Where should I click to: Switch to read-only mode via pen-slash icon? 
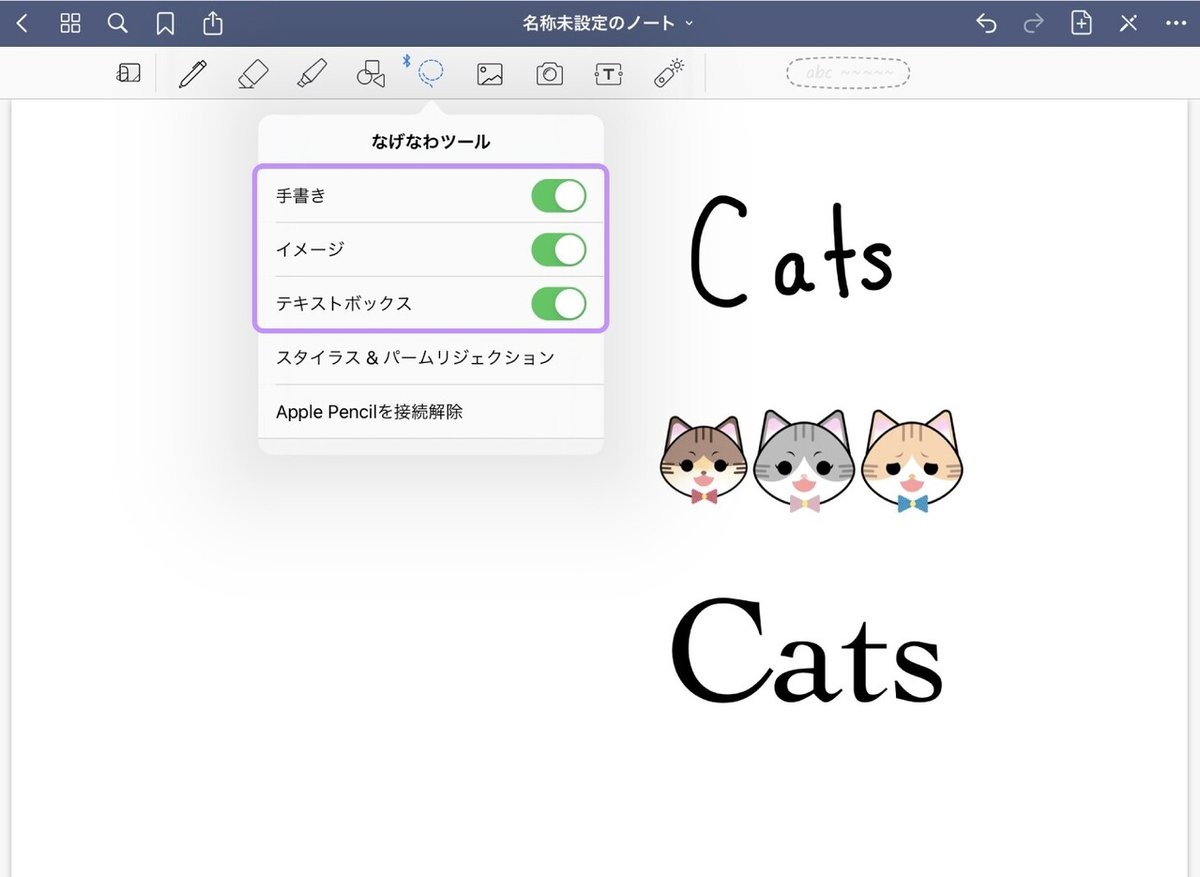[x=1129, y=22]
